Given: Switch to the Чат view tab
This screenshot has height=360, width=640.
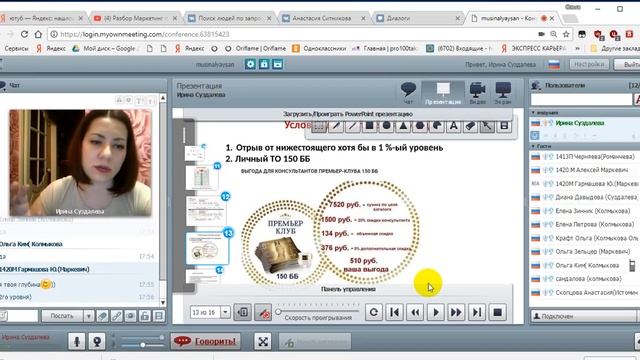Looking at the screenshot, I should coord(408,93).
